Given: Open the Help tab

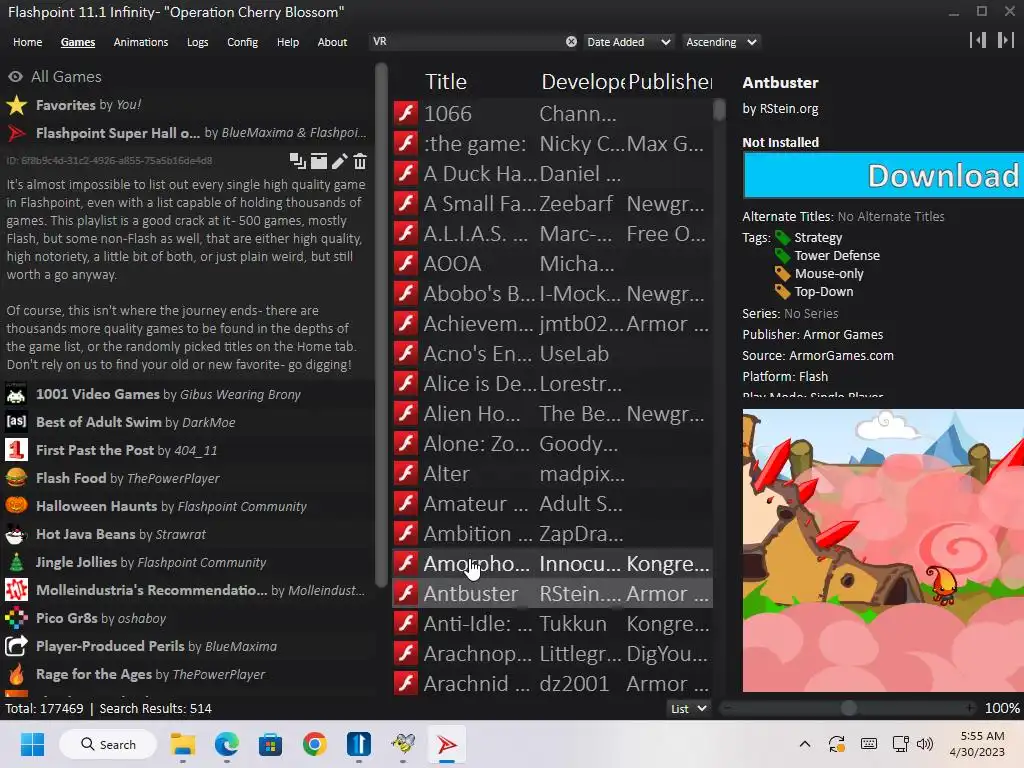Looking at the screenshot, I should [287, 42].
